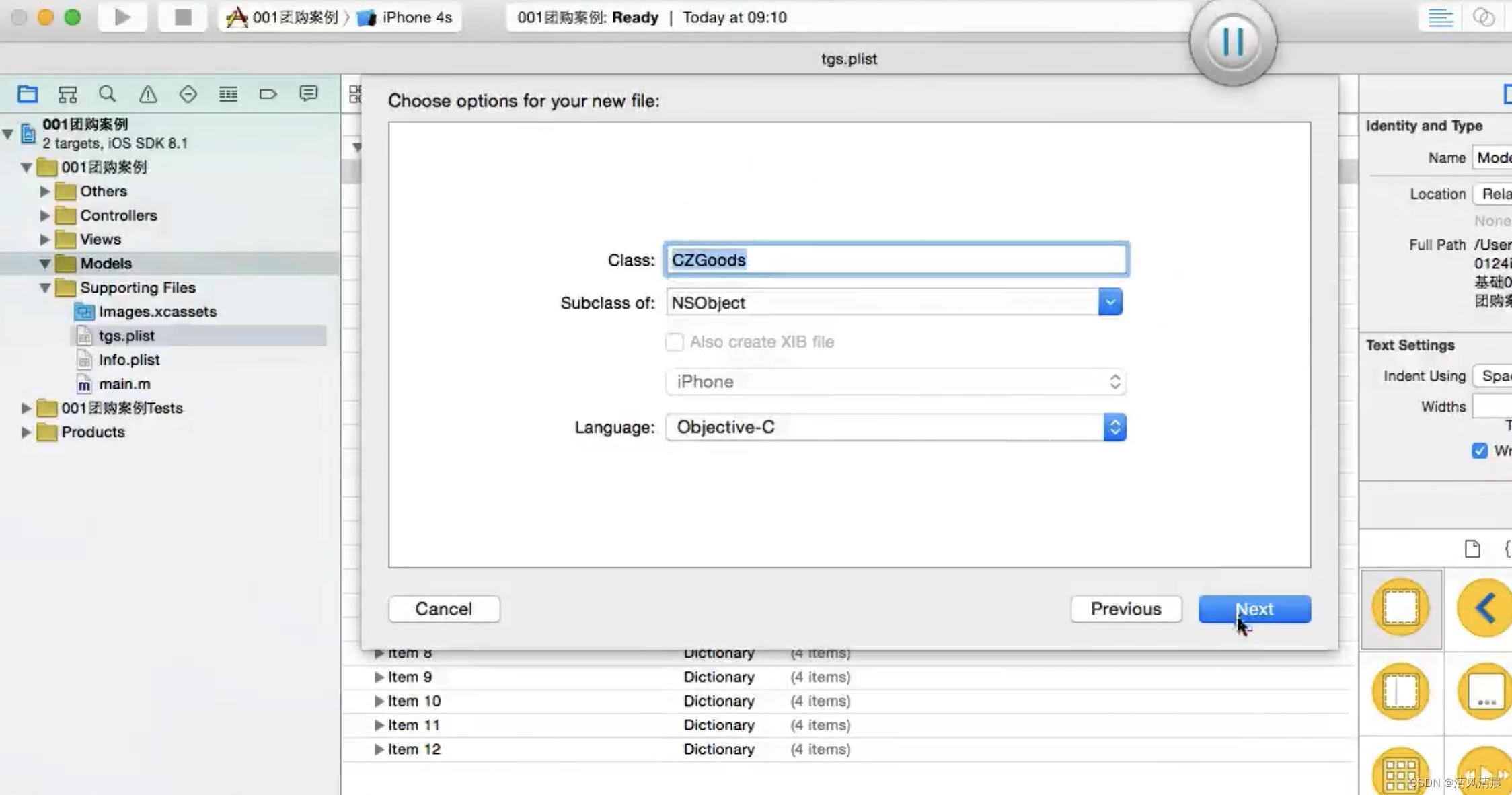Select the Standard editor icon
The height and width of the screenshot is (795, 1512).
(x=1439, y=17)
